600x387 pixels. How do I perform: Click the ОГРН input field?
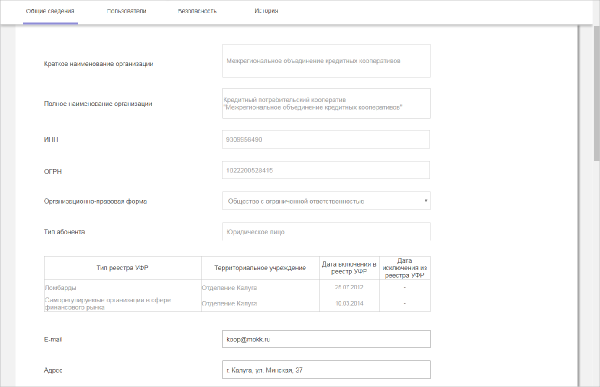(x=326, y=170)
